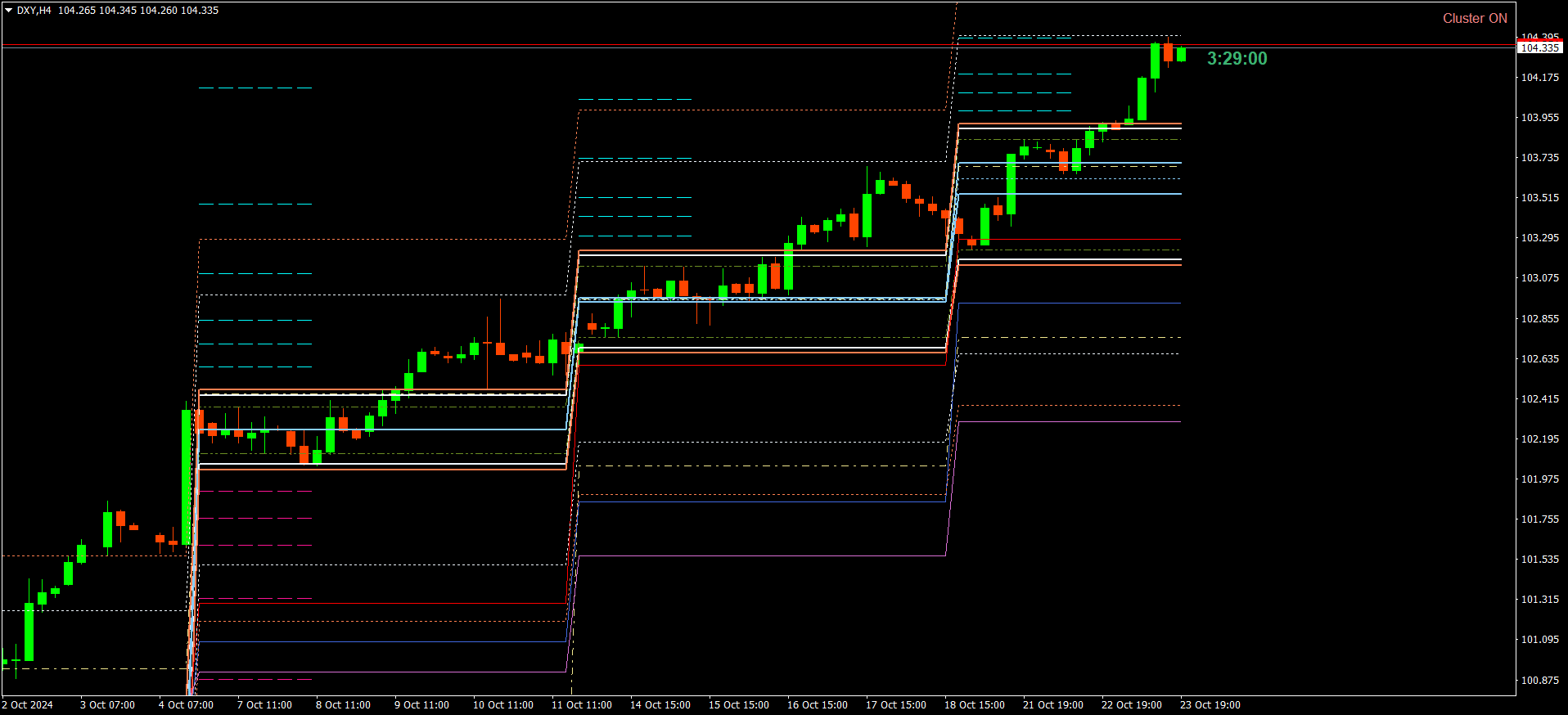Click the 2 Oct 2024 date label
The image size is (1568, 715).
point(28,705)
